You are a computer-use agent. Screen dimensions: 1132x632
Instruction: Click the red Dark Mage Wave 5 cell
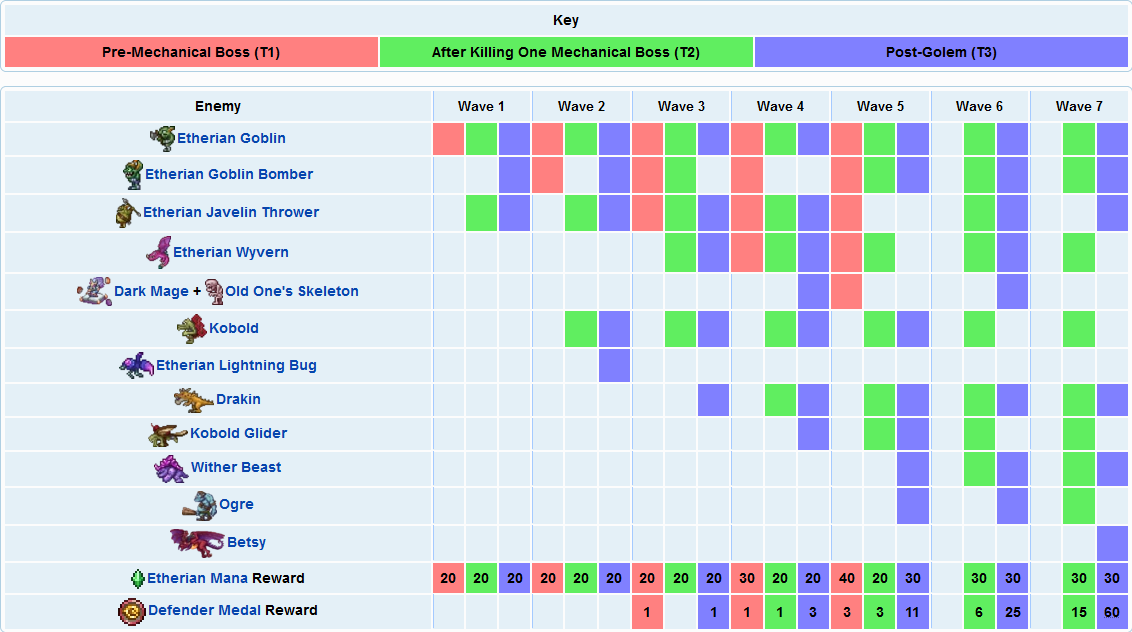847,291
